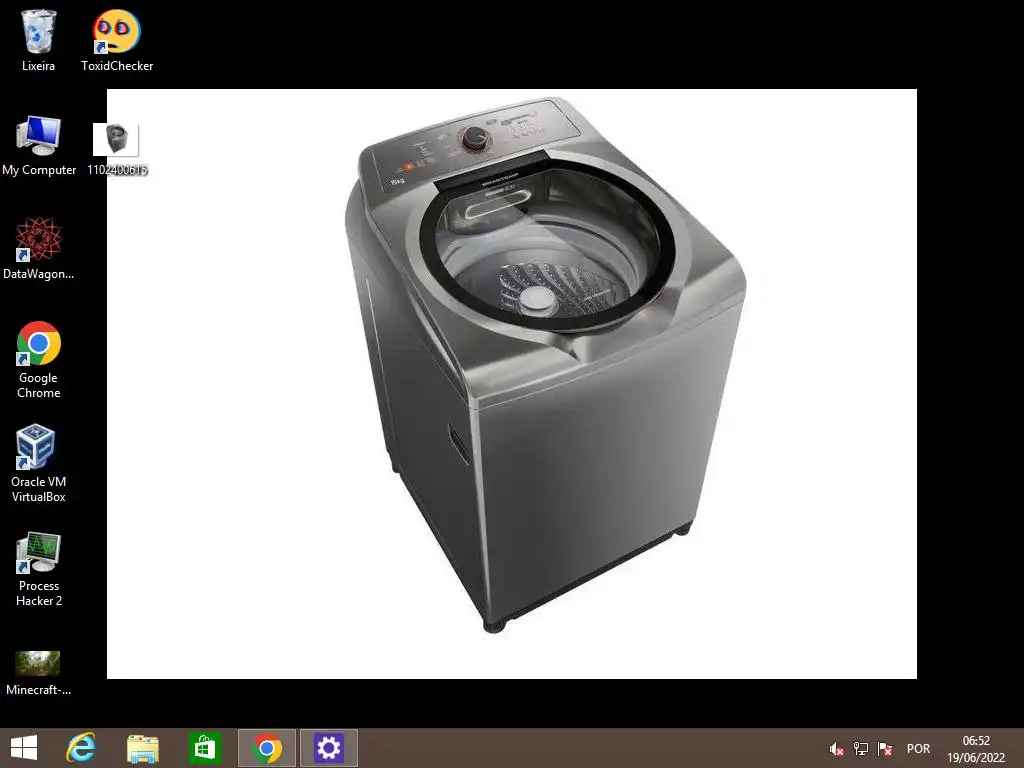Open the Oracle VM VirtualBox shortcut
The height and width of the screenshot is (768, 1024).
(39, 464)
